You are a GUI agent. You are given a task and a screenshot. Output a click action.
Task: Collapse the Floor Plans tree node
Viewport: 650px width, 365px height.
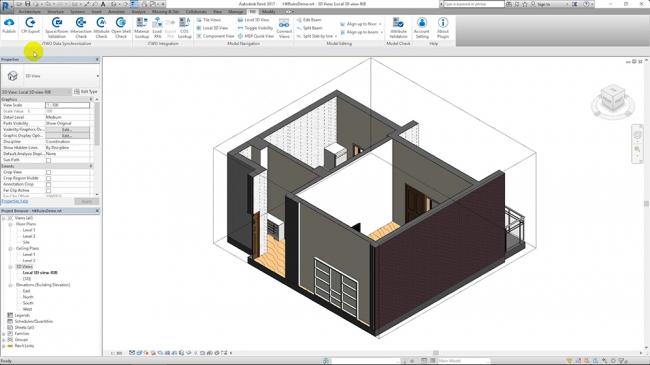[10, 224]
